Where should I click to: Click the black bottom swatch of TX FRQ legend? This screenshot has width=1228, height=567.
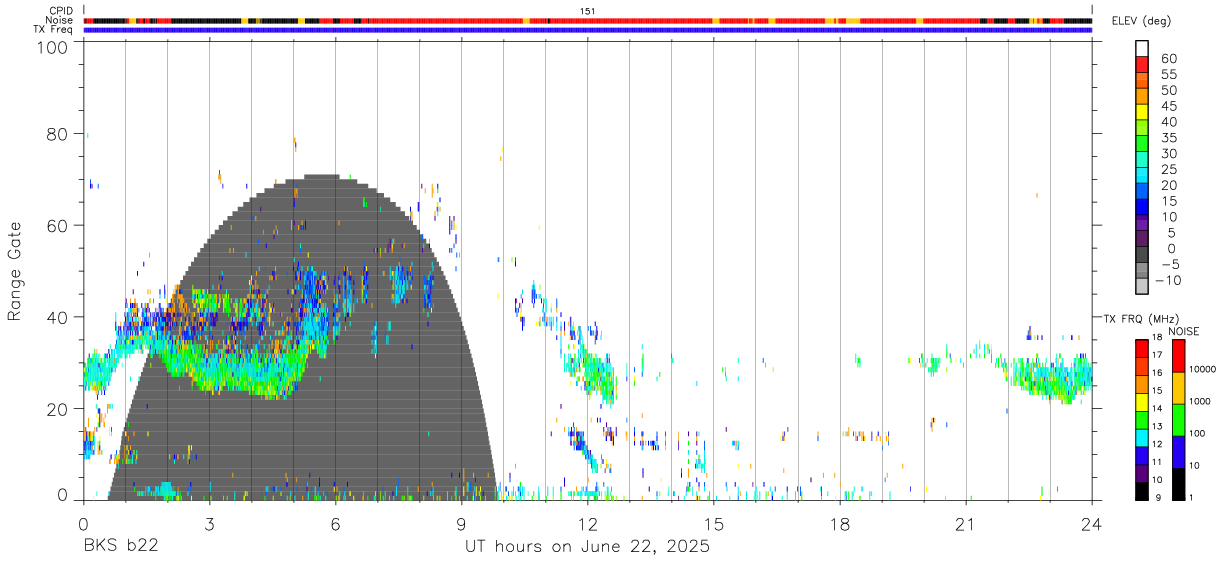[1143, 491]
